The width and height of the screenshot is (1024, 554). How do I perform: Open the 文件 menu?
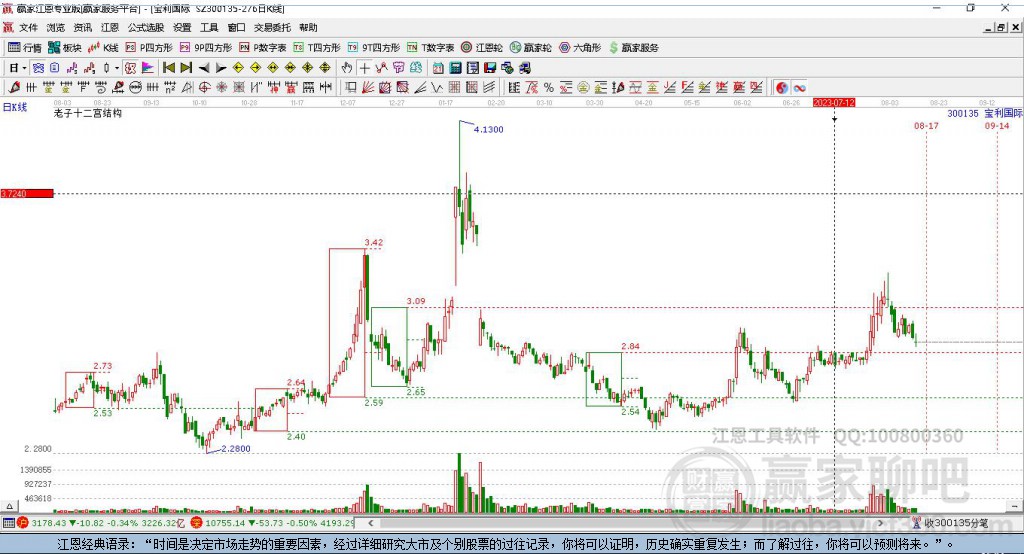tap(28, 27)
